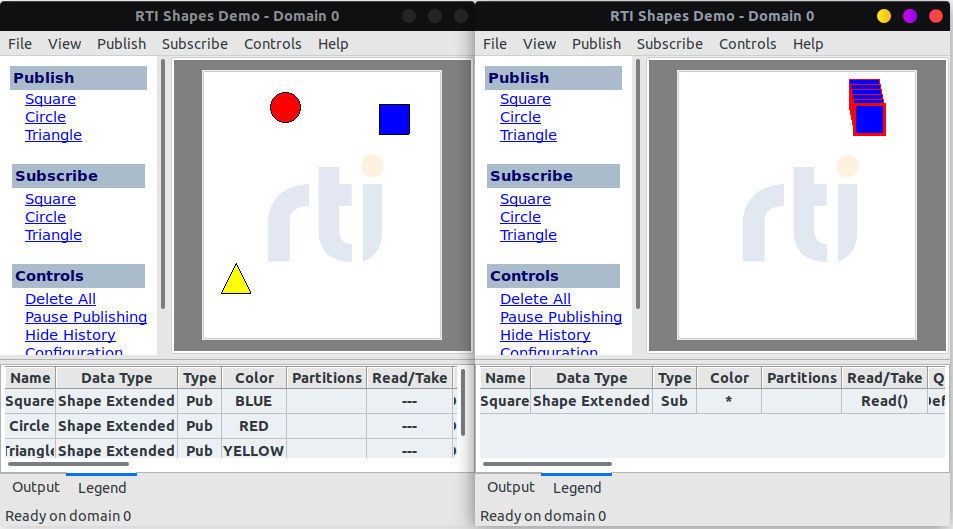Click Pause Publishing in left window
The height and width of the screenshot is (529, 953).
[x=86, y=317]
